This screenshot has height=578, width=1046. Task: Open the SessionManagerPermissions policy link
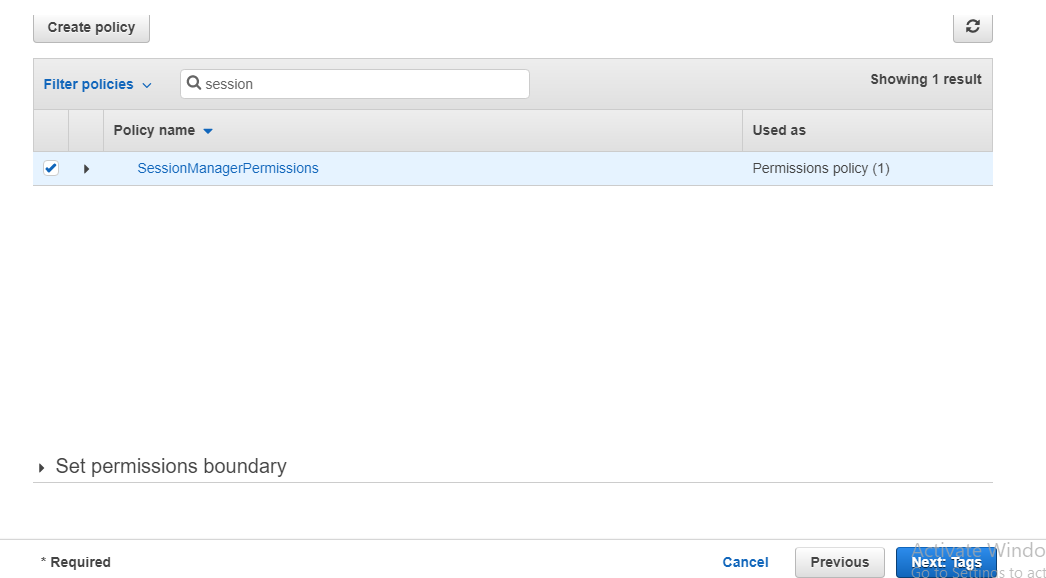pos(227,168)
